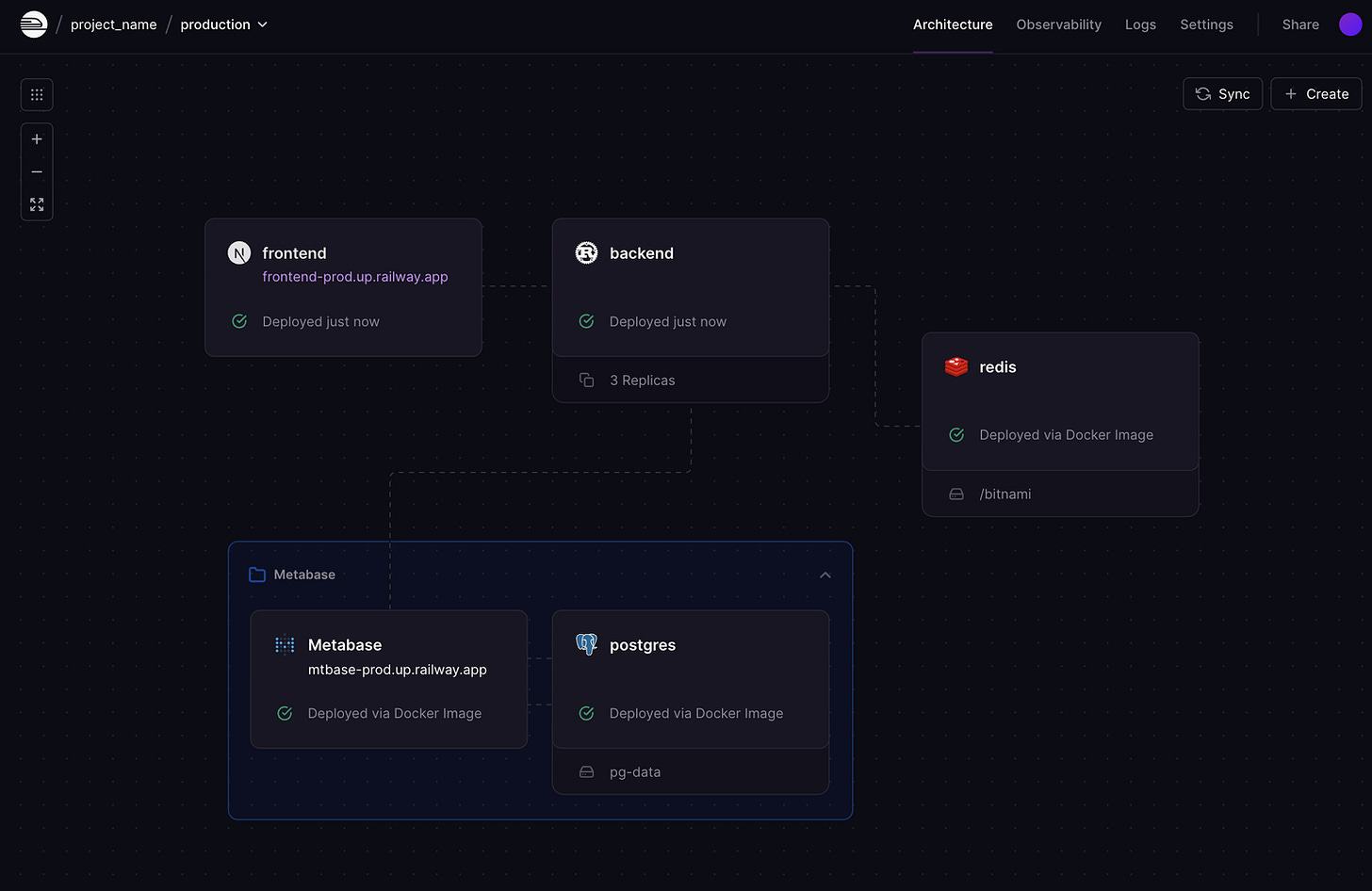Select the backend service title
This screenshot has width=1372, height=891.
pyautogui.click(x=642, y=253)
